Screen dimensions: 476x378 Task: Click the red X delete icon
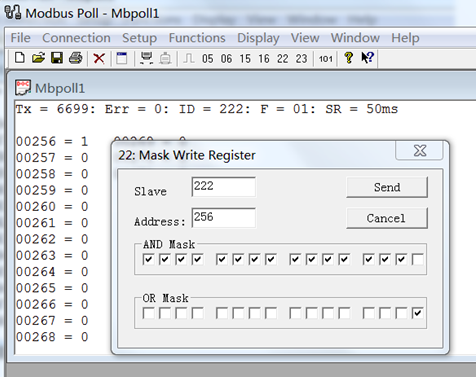[99, 59]
